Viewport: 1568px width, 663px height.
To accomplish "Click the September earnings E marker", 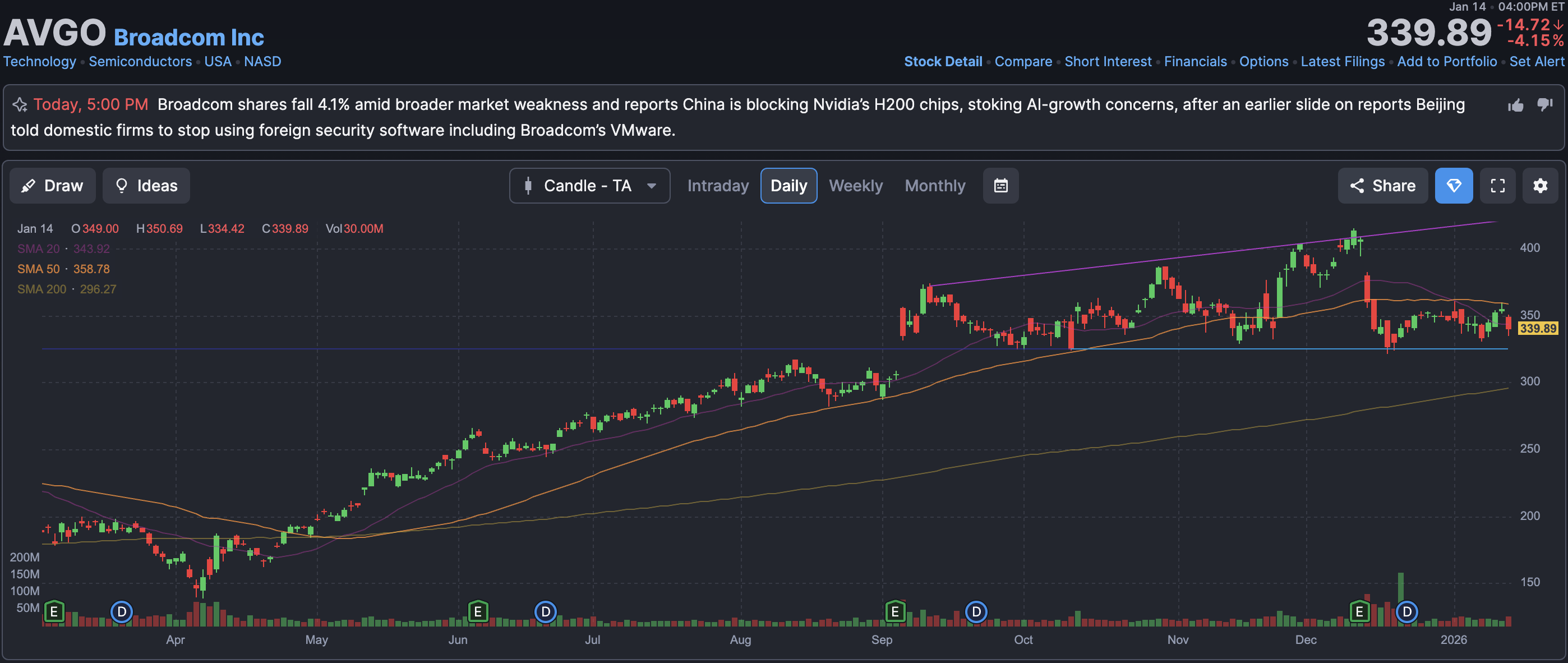I will click(x=895, y=611).
